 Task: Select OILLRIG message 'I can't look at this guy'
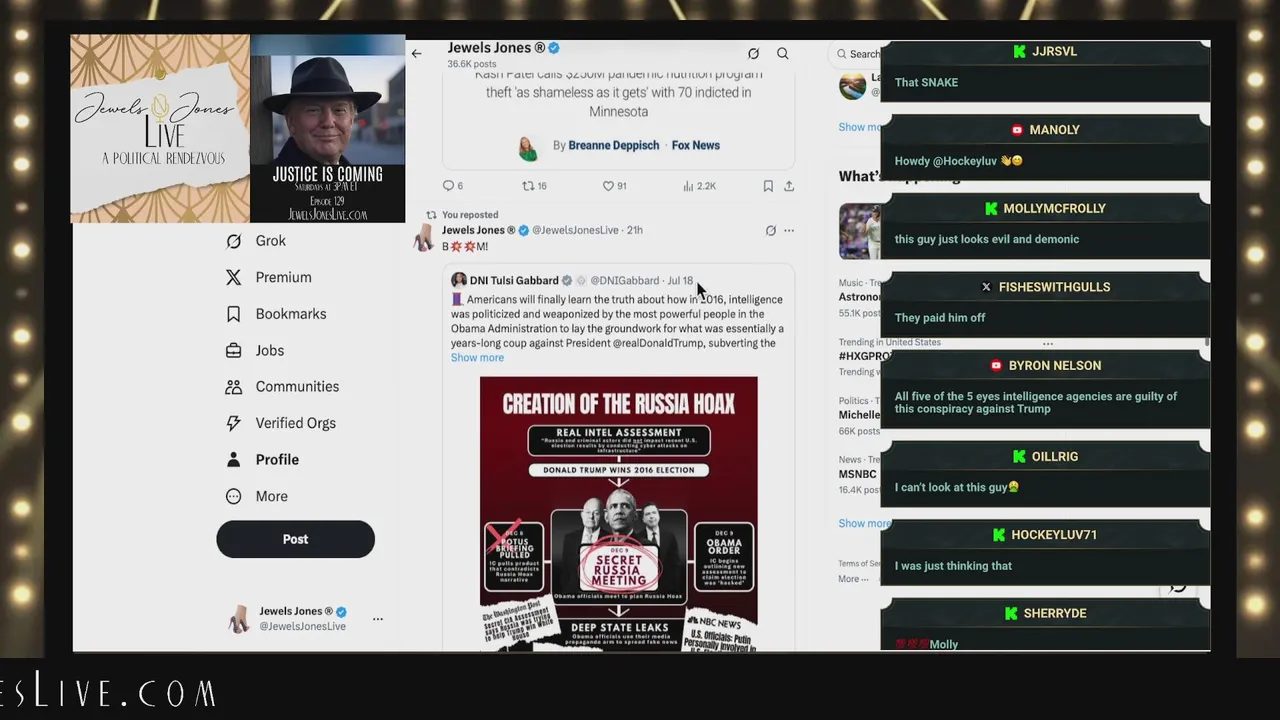pos(956,488)
